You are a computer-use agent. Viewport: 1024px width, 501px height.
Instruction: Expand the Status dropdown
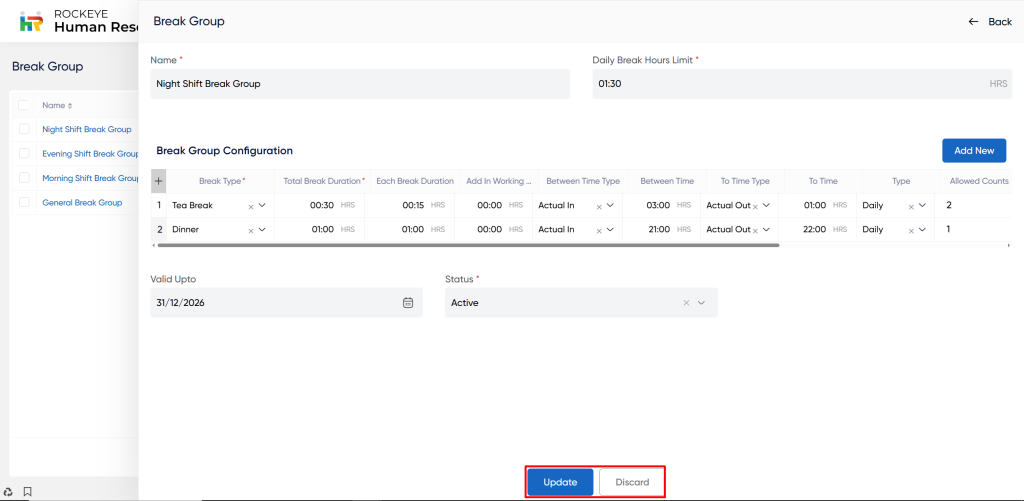pyautogui.click(x=702, y=303)
